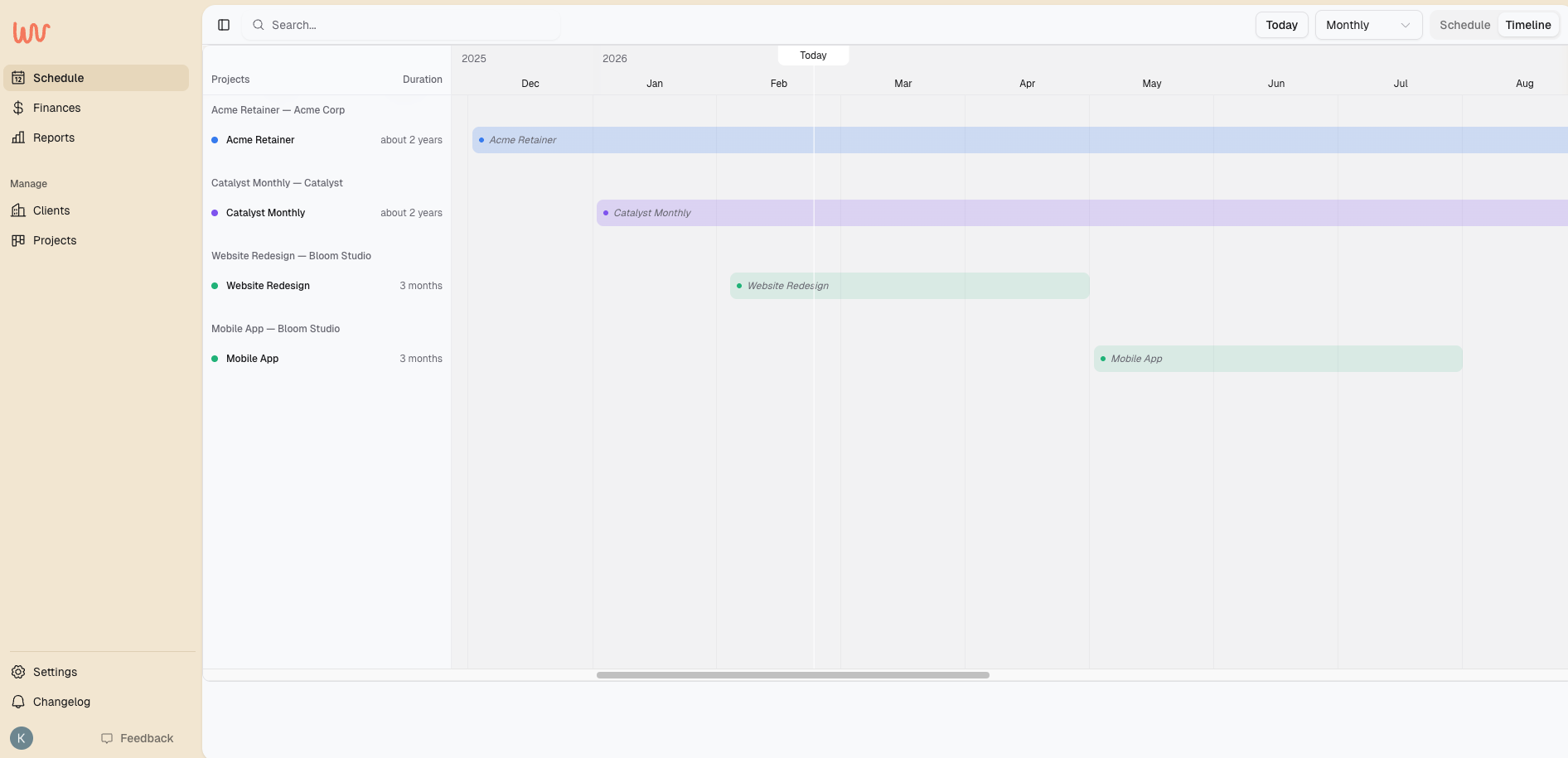Click the Today button

pyautogui.click(x=1281, y=25)
